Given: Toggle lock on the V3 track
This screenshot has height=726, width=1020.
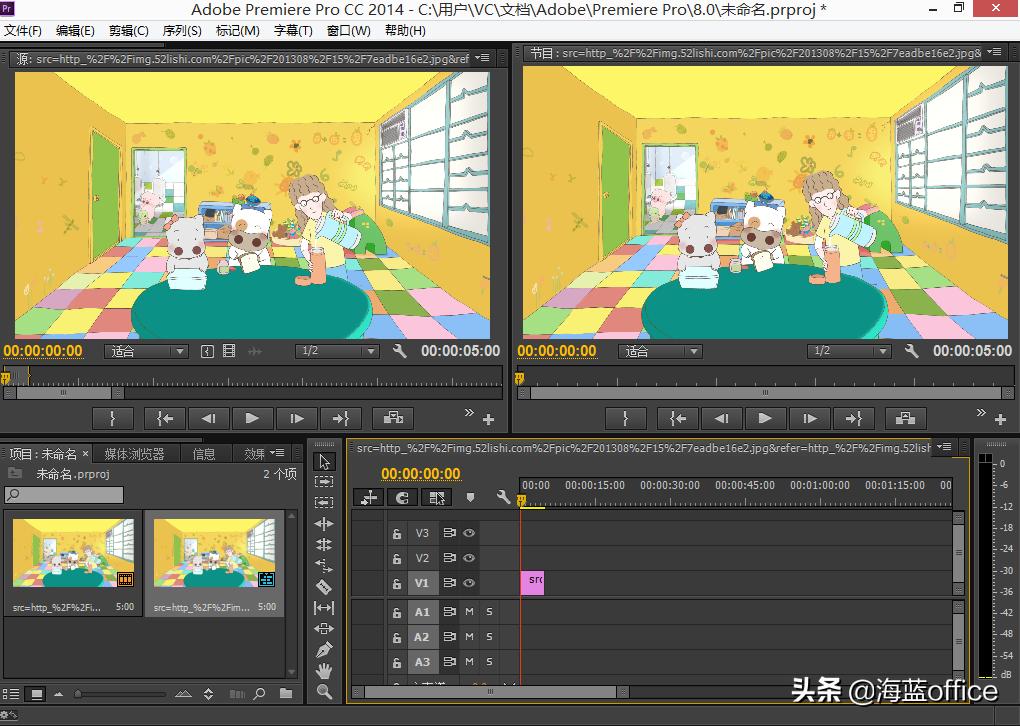Looking at the screenshot, I should 397,534.
